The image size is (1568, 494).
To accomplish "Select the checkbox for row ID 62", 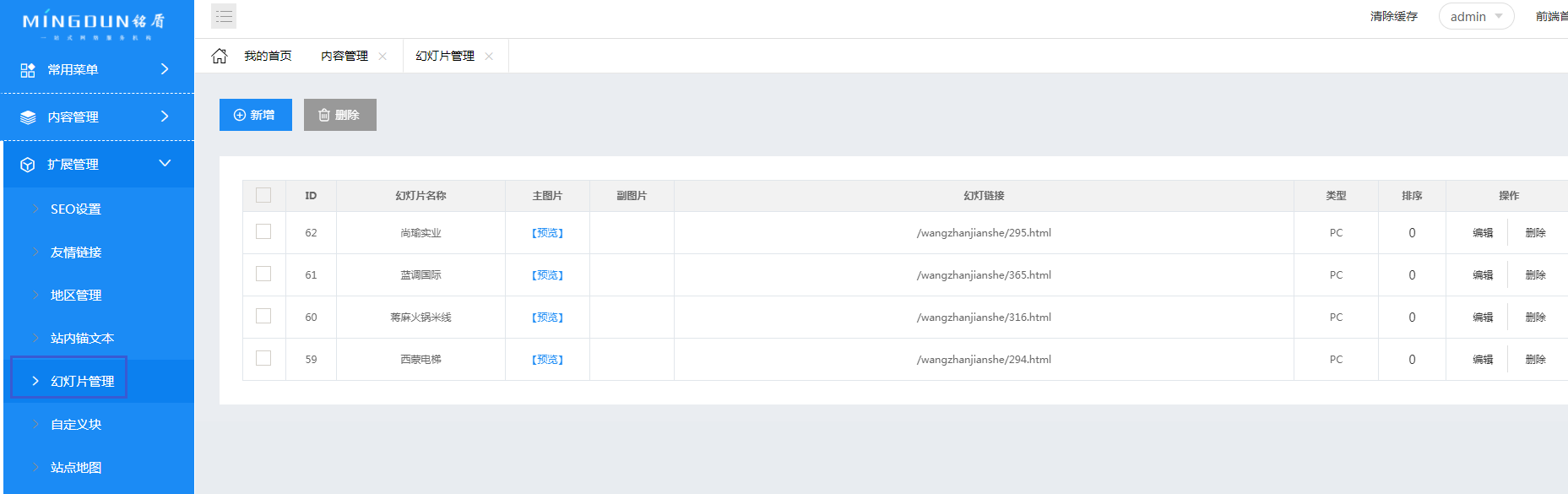I will pos(263,232).
